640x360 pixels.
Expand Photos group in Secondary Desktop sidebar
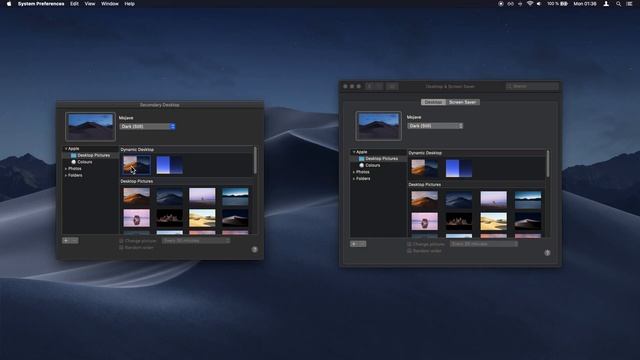pyautogui.click(x=66, y=169)
